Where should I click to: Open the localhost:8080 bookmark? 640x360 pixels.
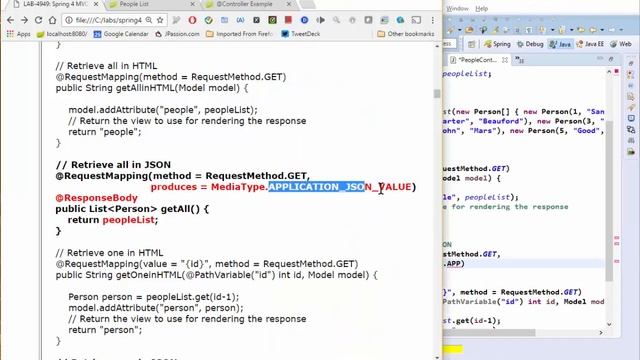click(62, 34)
